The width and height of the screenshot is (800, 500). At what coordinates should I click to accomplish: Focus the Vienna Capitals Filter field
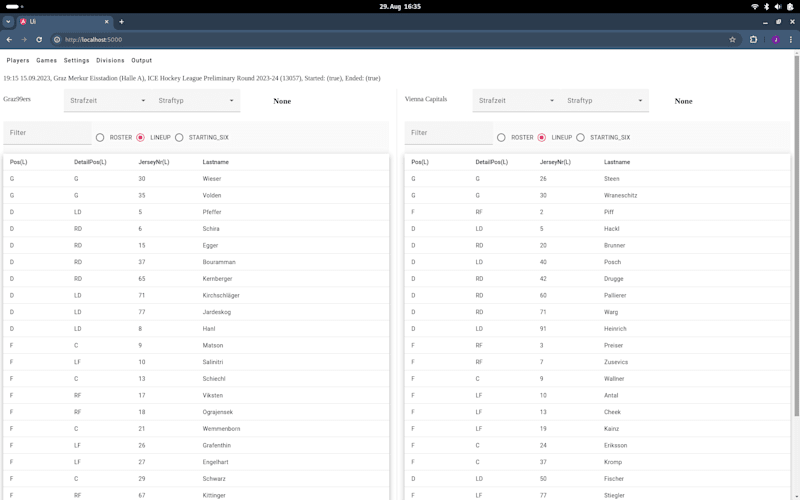(448, 133)
